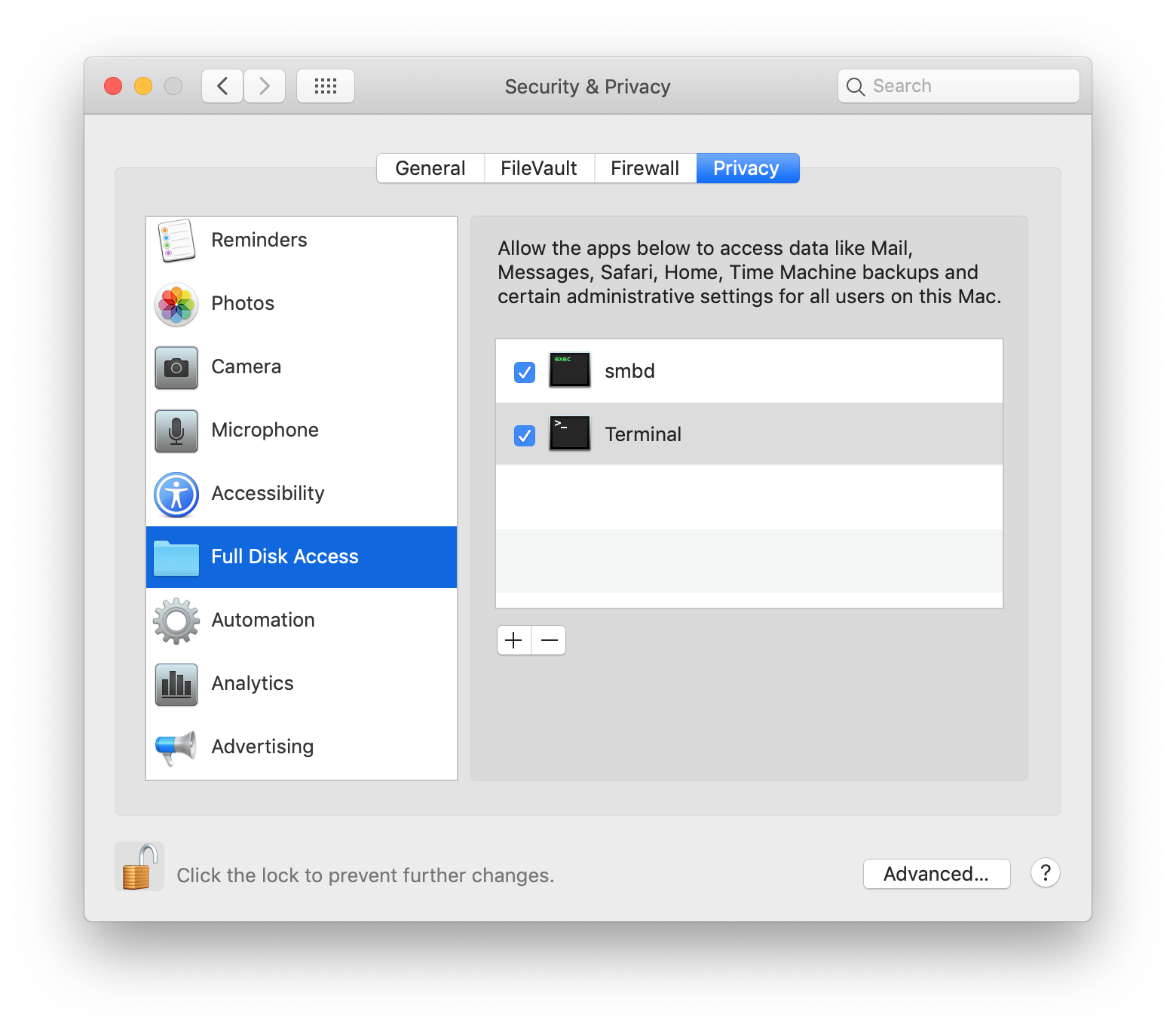
Task: Click the Advanced button
Action: tap(936, 874)
